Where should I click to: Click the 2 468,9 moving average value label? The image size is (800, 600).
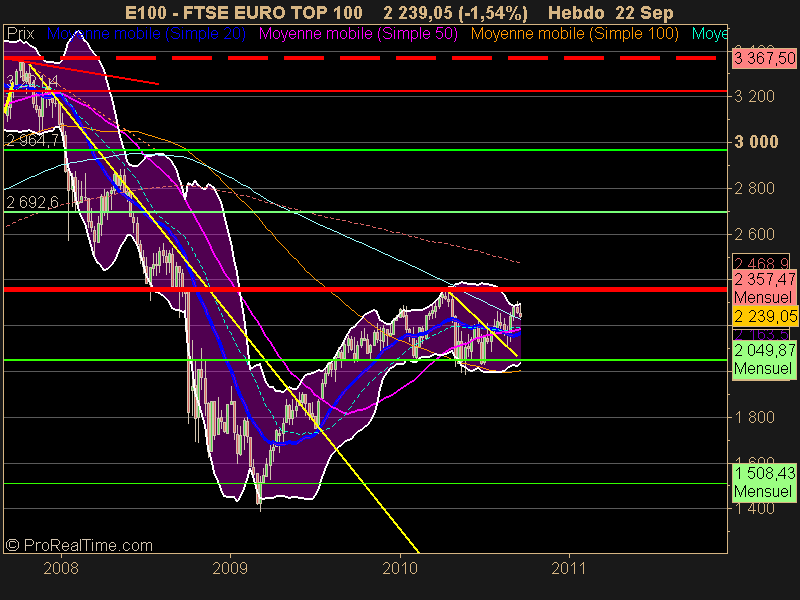click(x=761, y=263)
